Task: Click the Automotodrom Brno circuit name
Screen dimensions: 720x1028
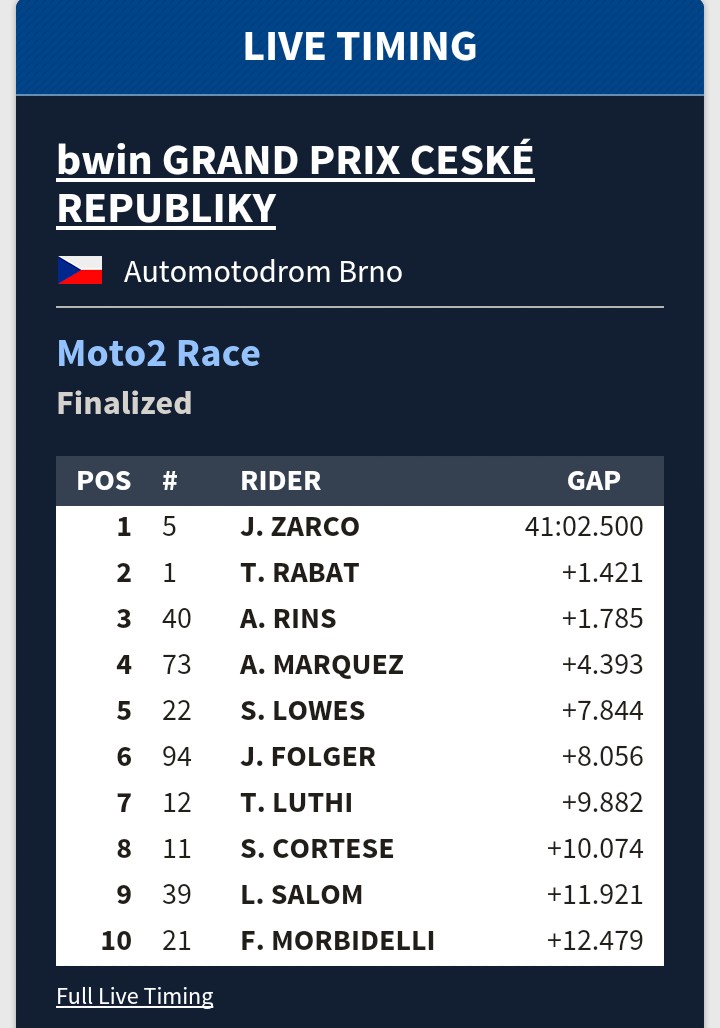Action: coord(263,271)
